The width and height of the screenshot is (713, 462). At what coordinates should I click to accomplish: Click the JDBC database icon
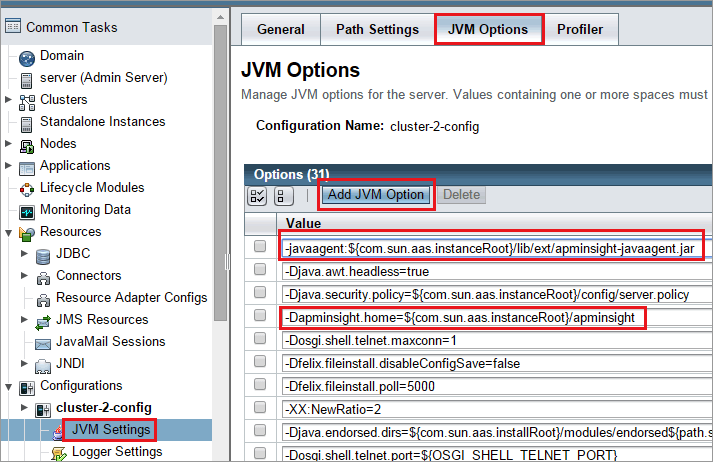point(43,254)
